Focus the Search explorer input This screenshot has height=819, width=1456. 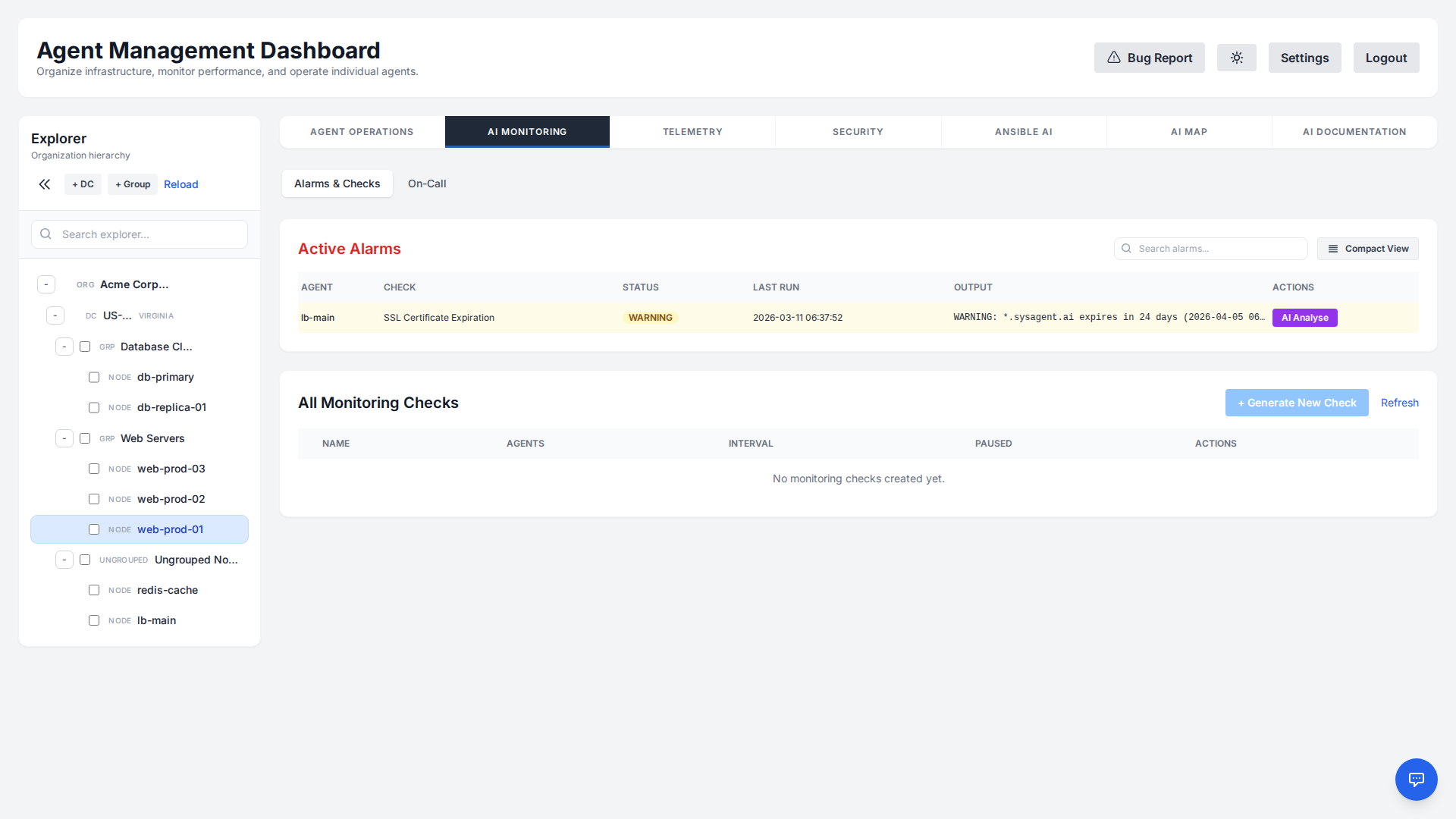[140, 234]
